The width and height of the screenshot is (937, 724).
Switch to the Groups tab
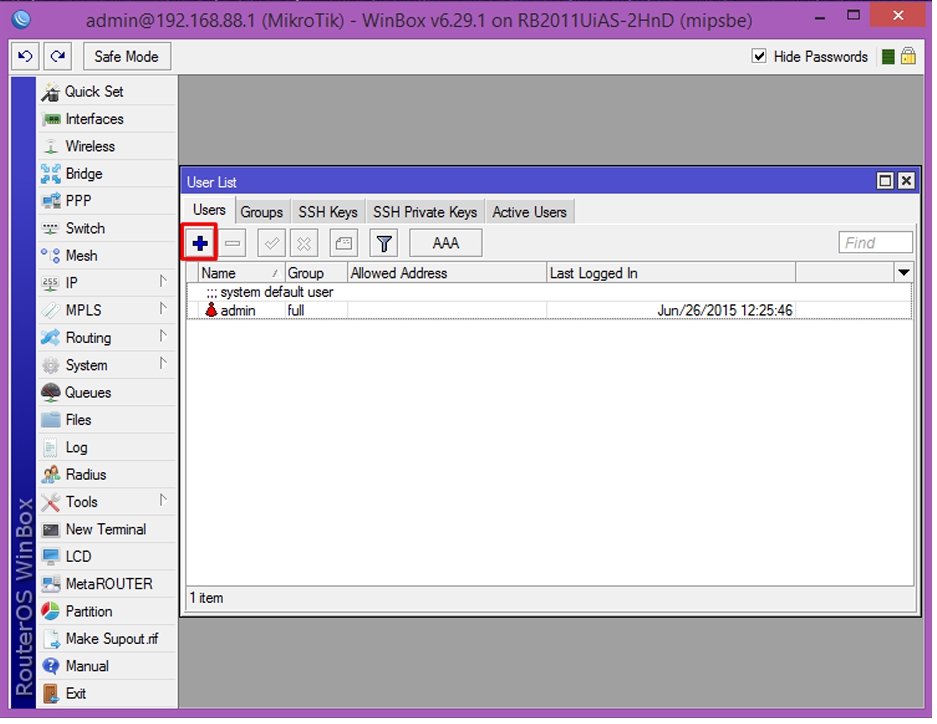click(262, 212)
